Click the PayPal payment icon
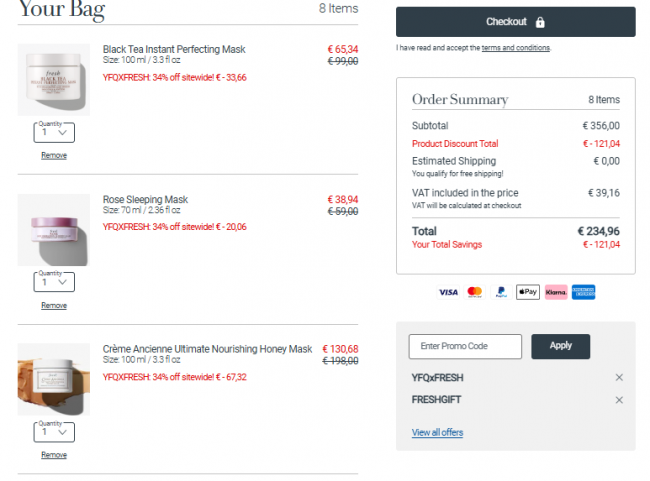The image size is (650, 481). (x=501, y=292)
